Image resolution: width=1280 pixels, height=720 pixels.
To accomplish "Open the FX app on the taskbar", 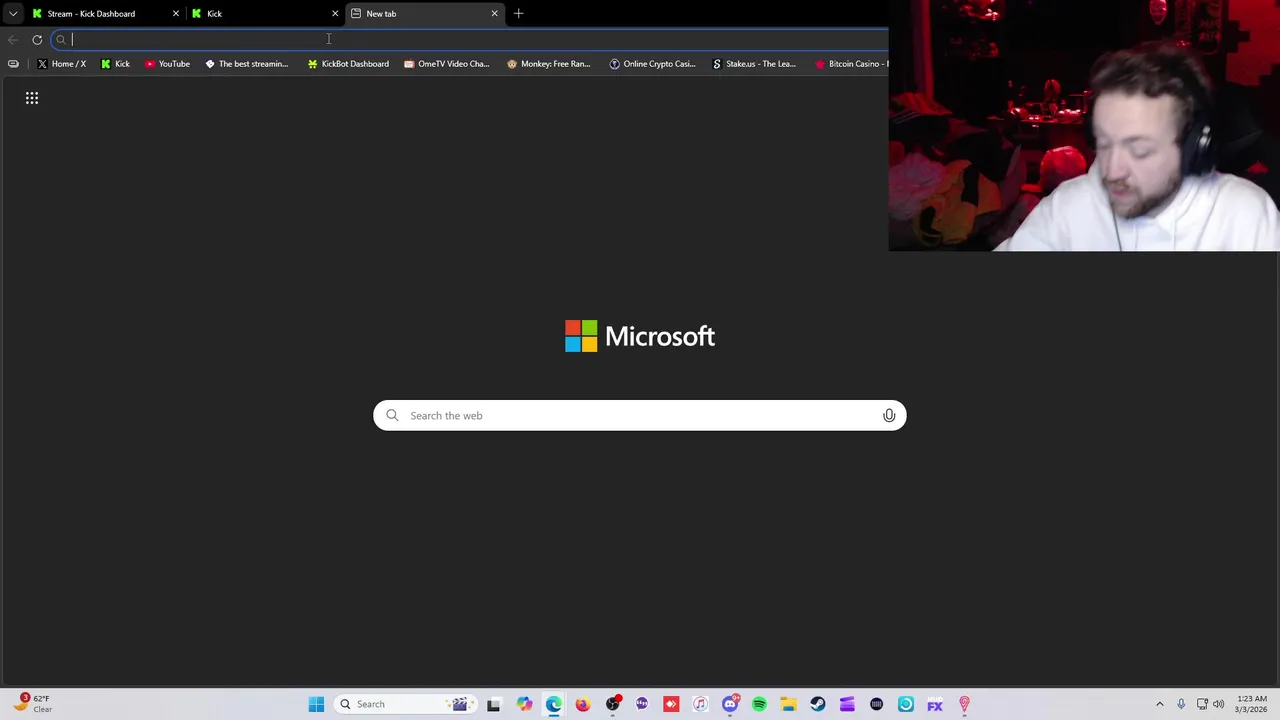I will 935,704.
